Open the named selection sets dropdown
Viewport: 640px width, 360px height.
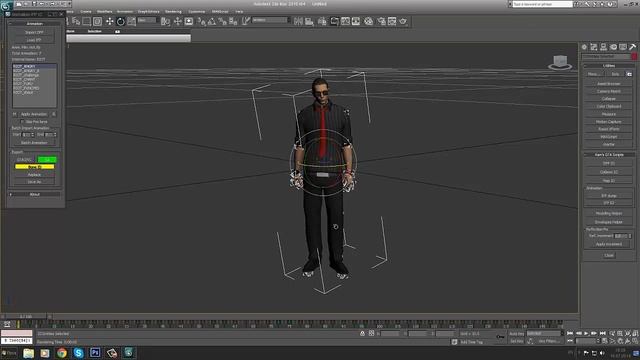tap(271, 20)
